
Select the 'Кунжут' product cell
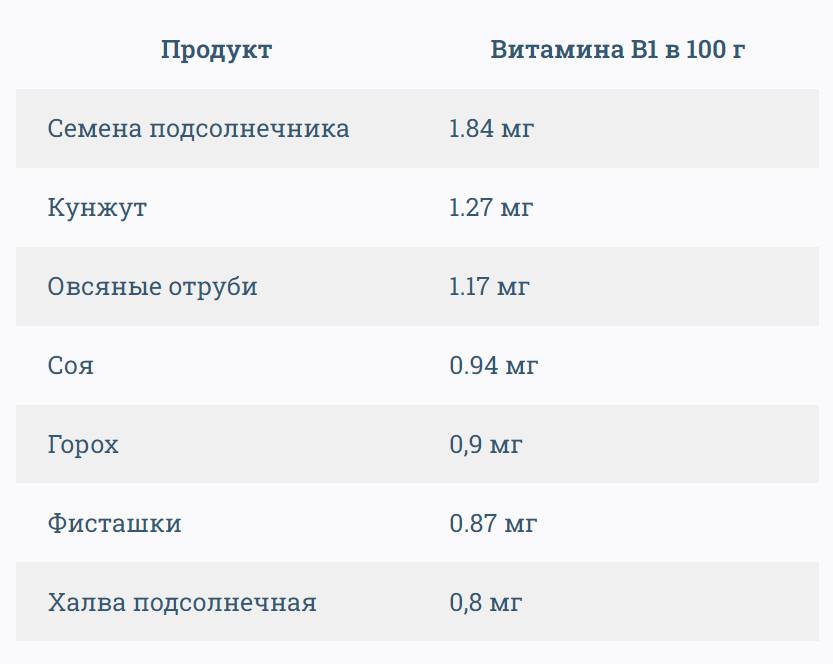point(97,208)
